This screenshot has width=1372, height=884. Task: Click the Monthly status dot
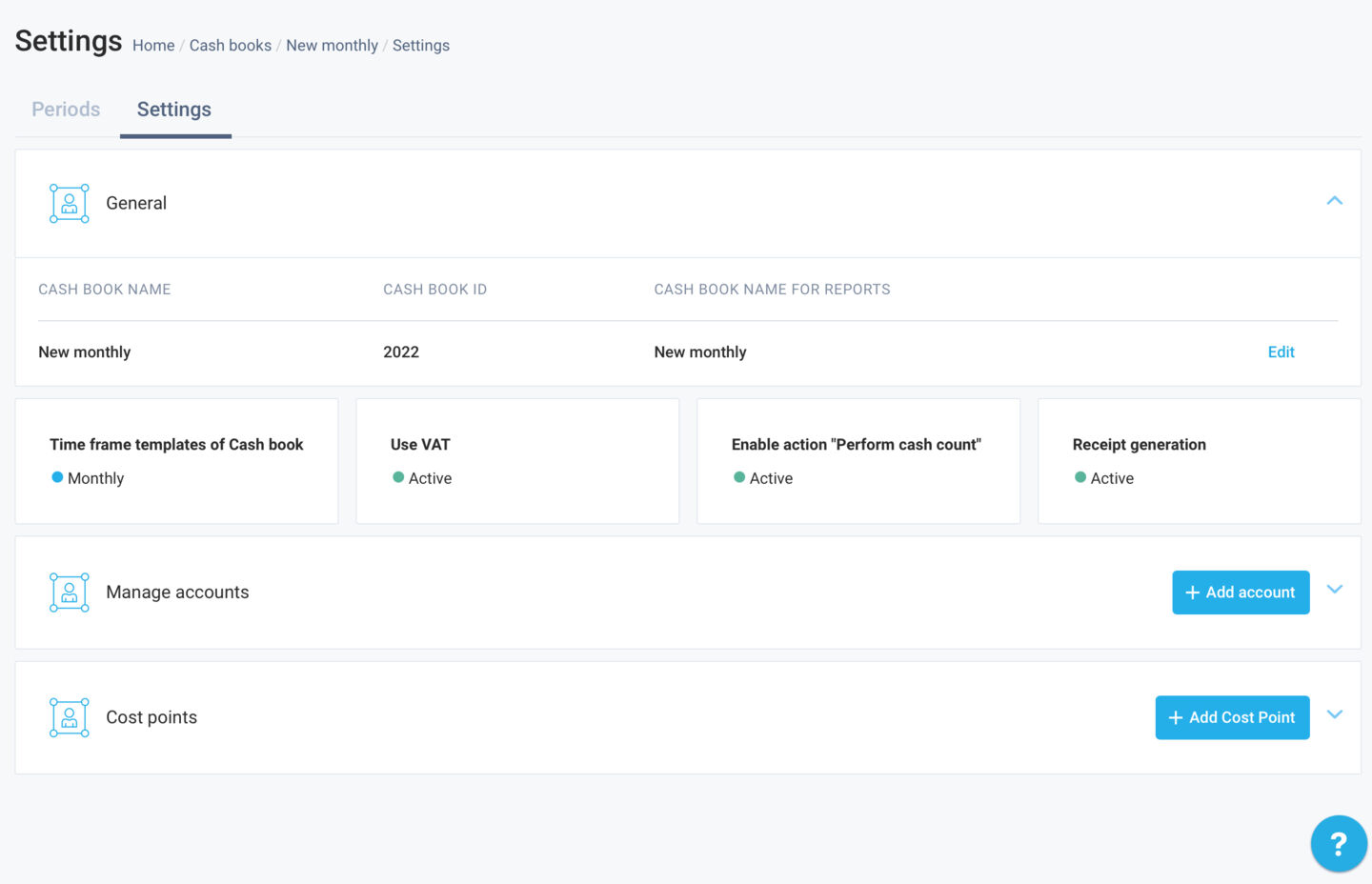click(57, 477)
